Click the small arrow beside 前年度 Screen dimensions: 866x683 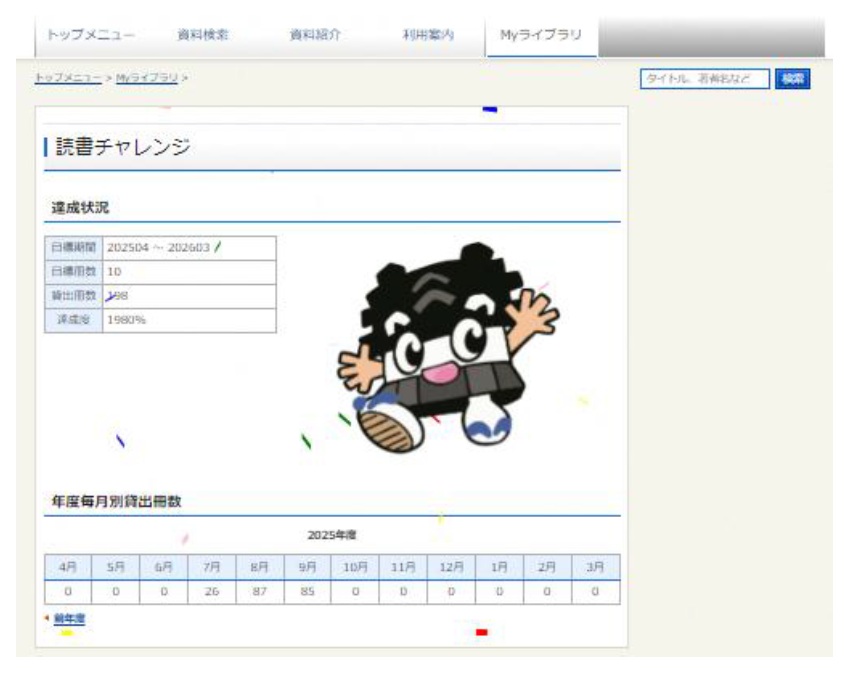[46, 617]
